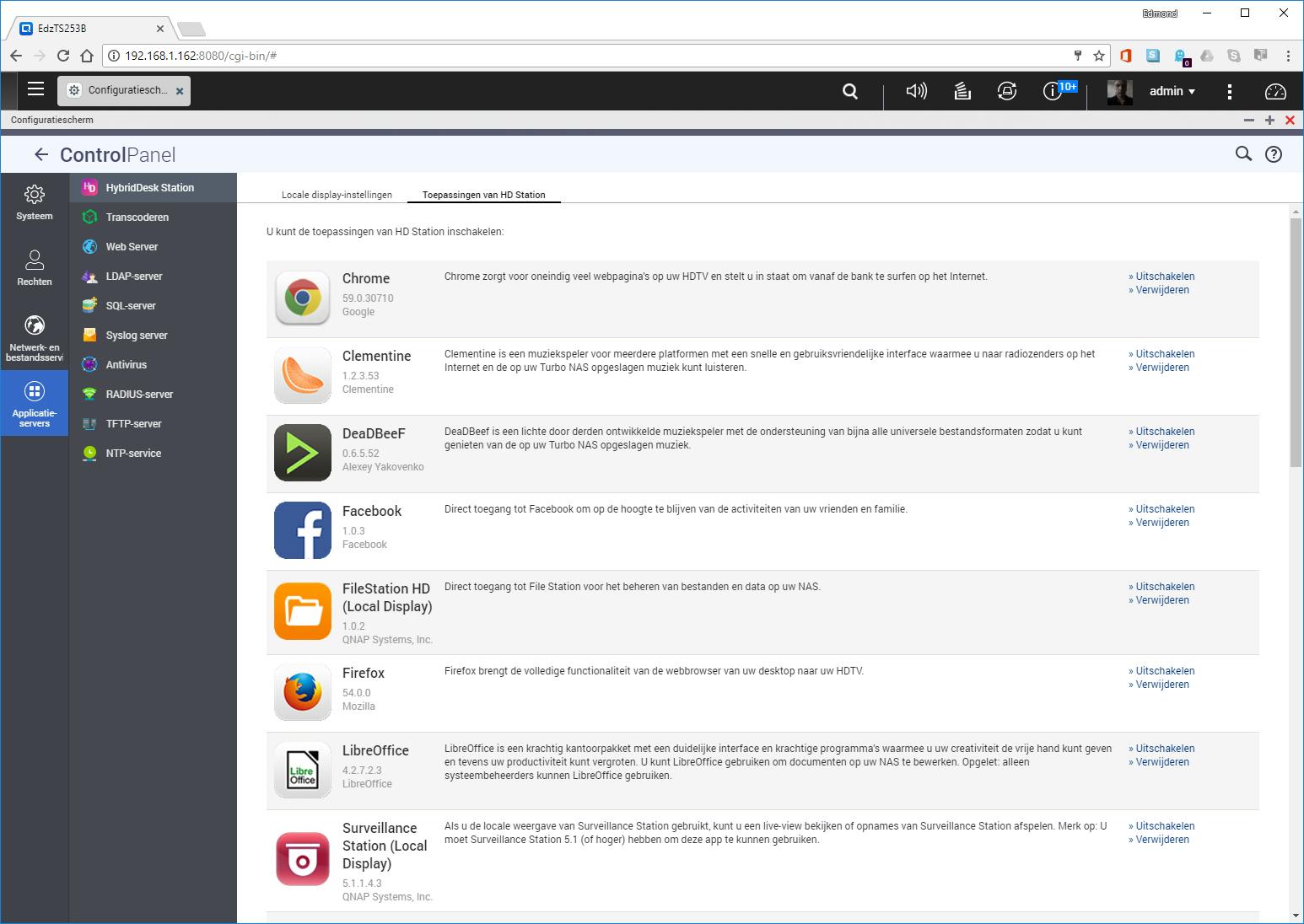Switch to Toepassingen van HD Station tab
The height and width of the screenshot is (924, 1304).
click(483, 195)
